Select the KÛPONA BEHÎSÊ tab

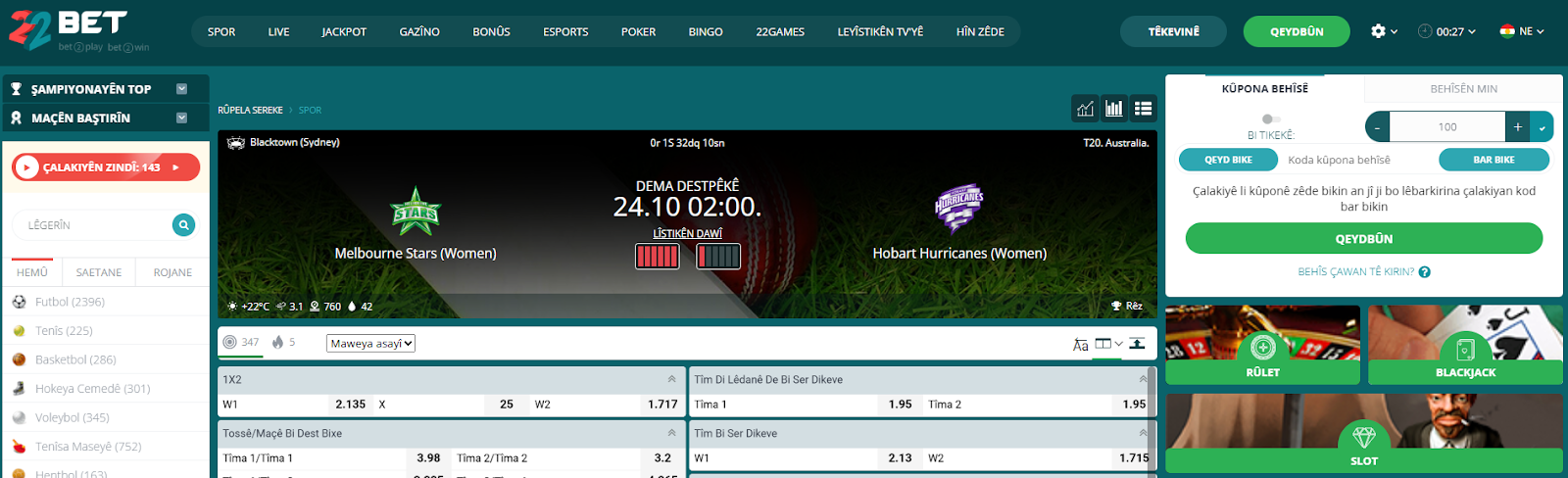point(1265,88)
